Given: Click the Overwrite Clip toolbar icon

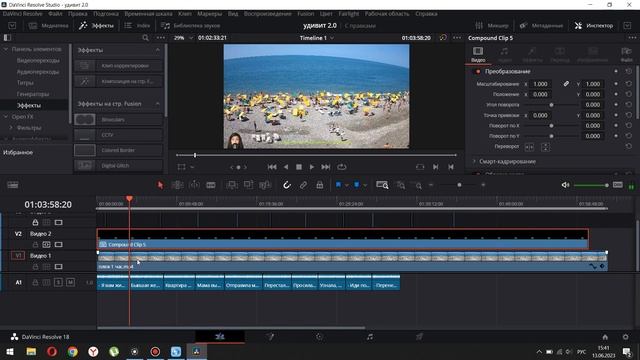Looking at the screenshot, I should [248, 185].
